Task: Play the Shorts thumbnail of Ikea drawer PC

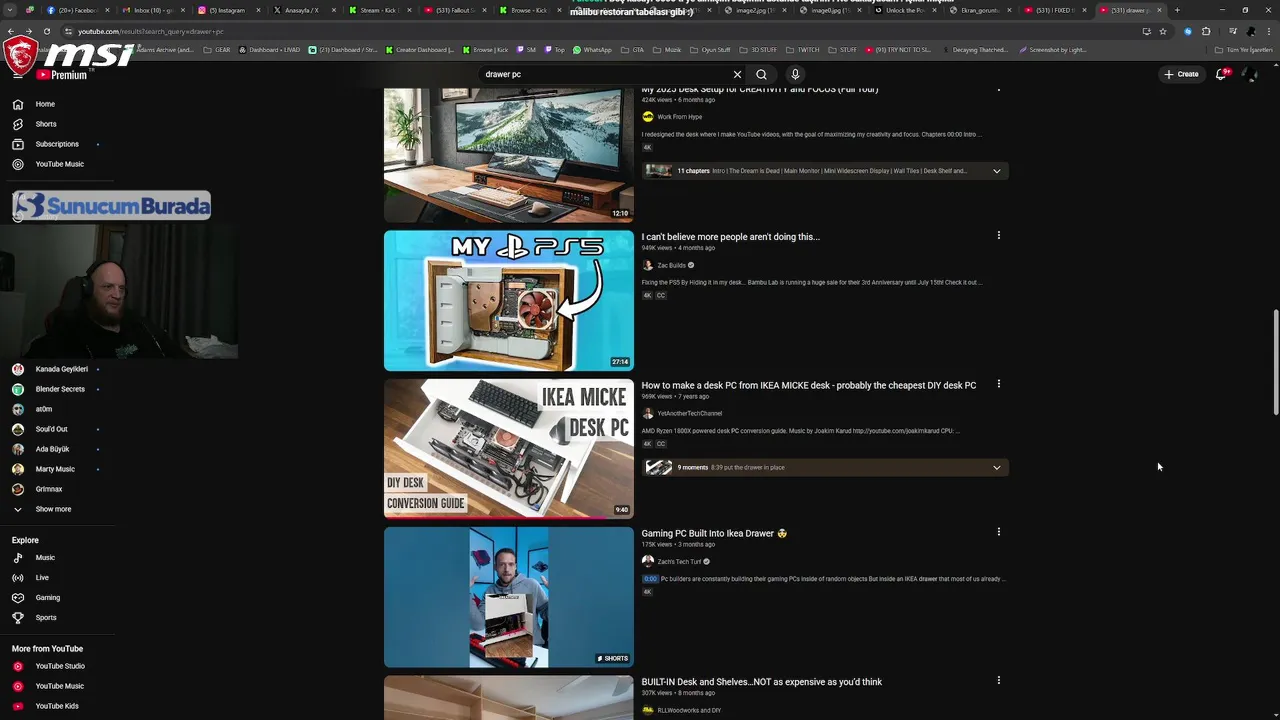Action: (509, 597)
